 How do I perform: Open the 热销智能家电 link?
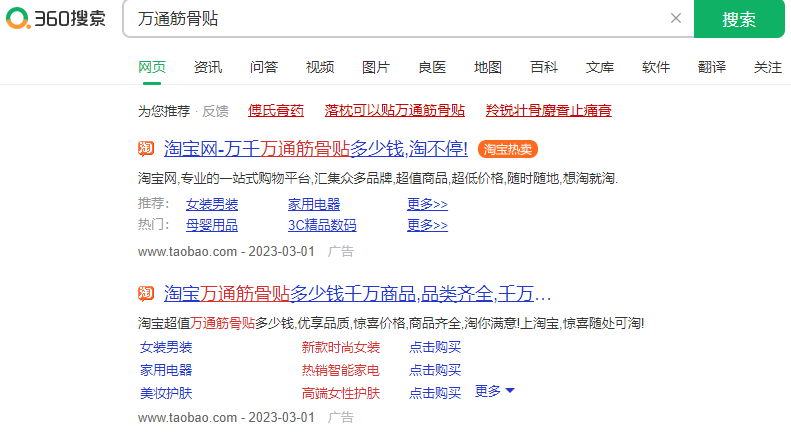[341, 370]
